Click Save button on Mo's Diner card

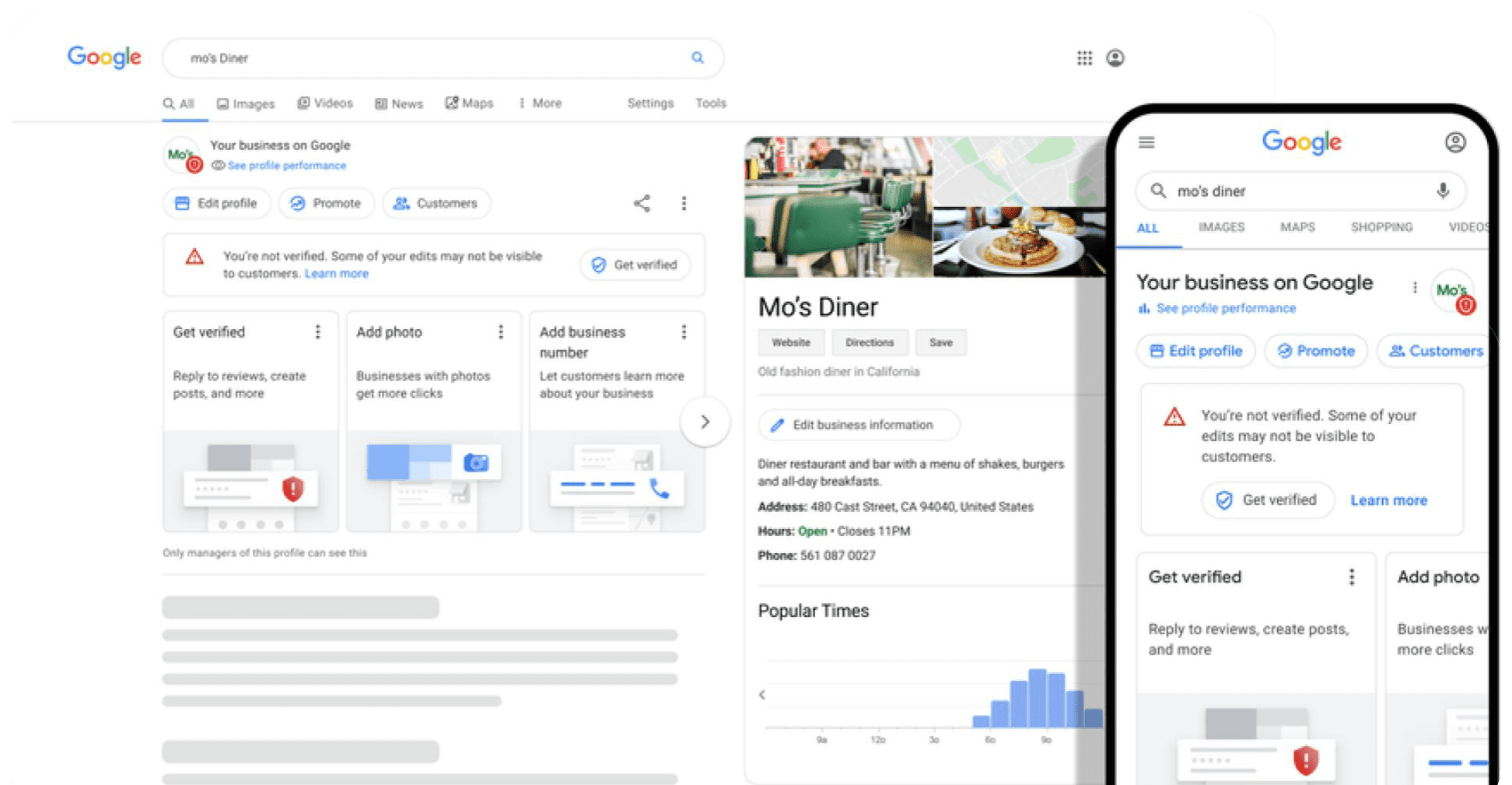[940, 342]
